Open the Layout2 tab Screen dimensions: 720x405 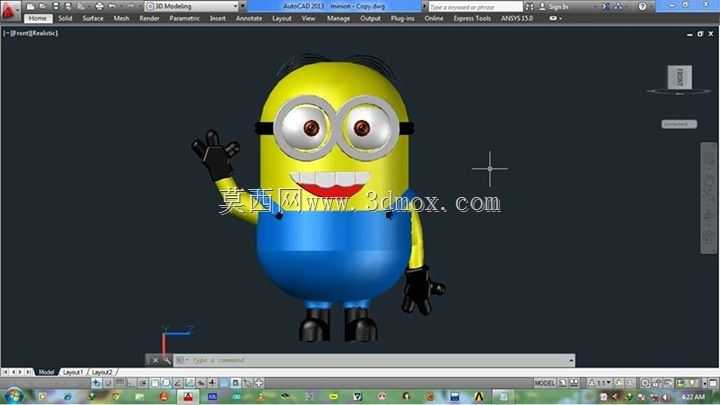coord(102,372)
